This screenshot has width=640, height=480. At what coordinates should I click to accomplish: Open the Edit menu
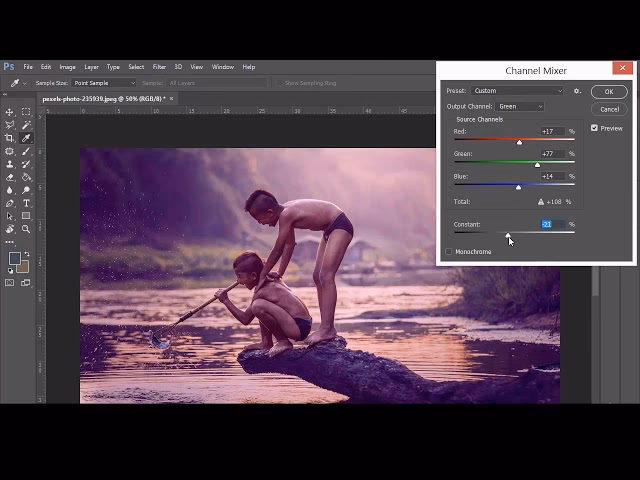[46, 67]
